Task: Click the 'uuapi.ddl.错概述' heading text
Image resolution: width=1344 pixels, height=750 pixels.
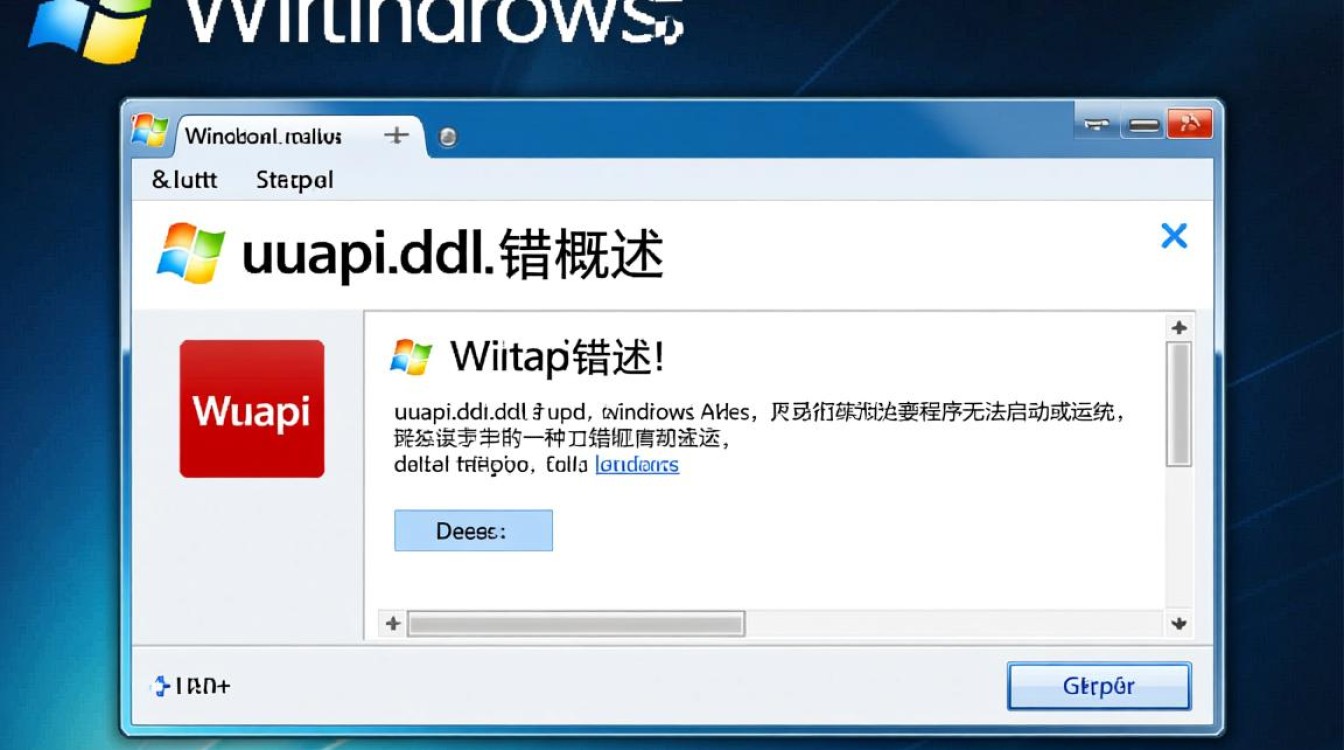Action: 452,255
